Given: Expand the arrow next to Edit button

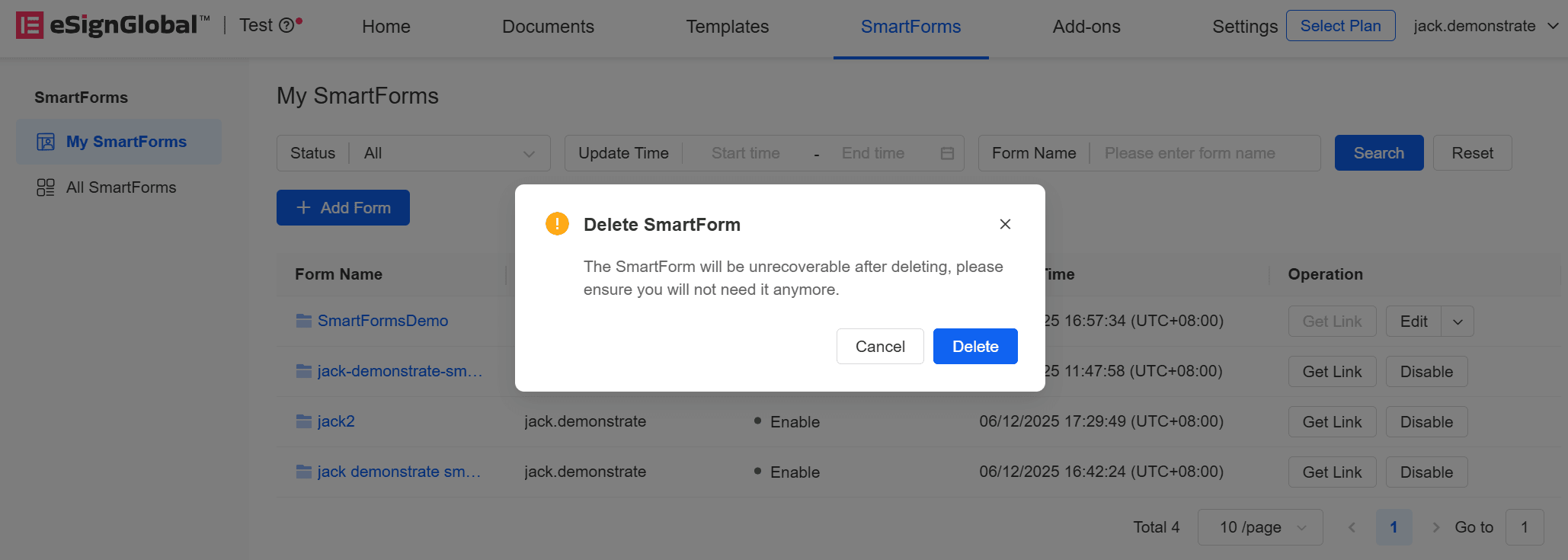Looking at the screenshot, I should 1458,322.
